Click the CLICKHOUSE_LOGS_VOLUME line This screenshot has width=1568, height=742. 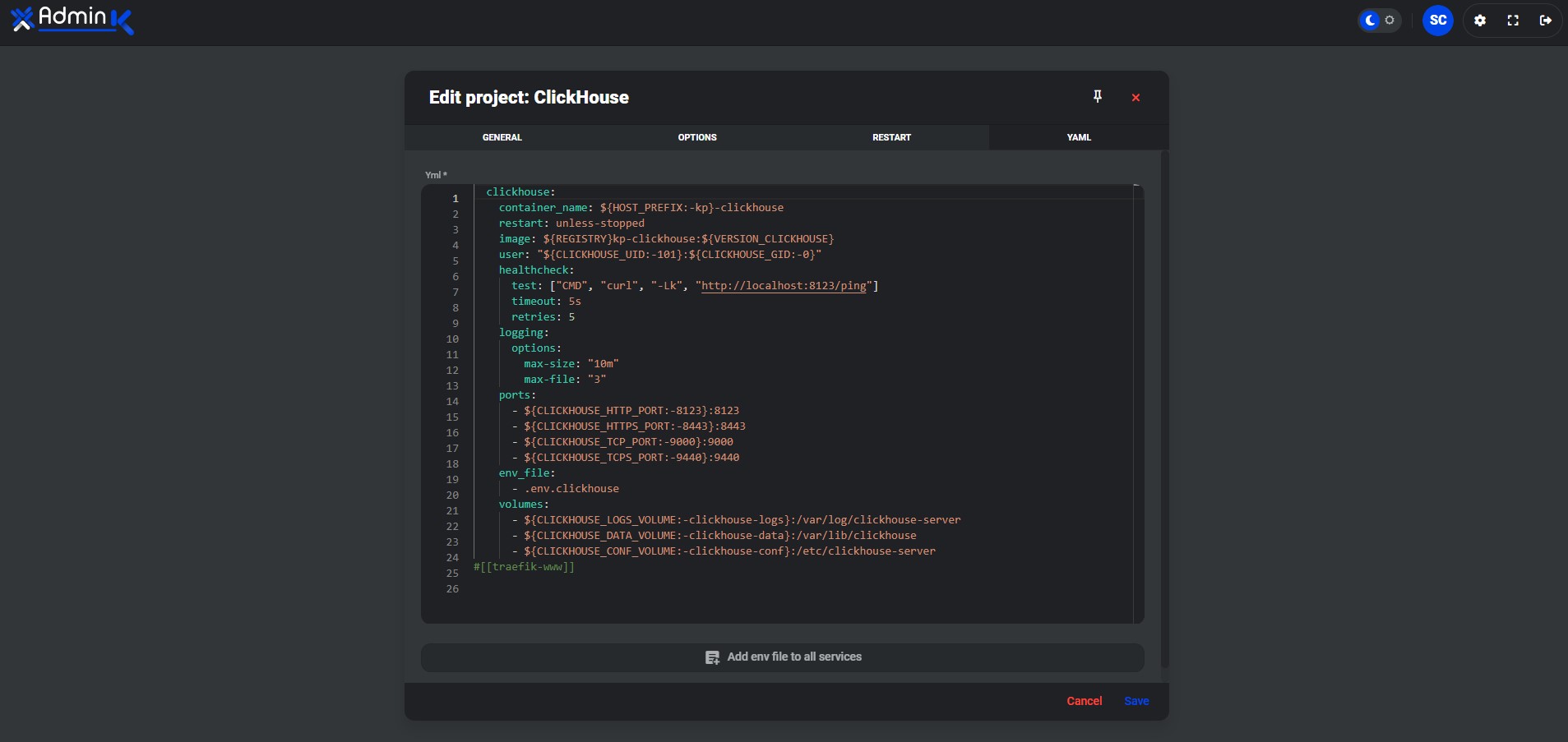tap(736, 520)
